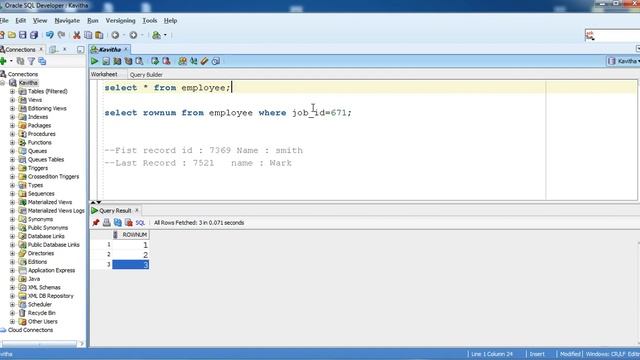Expand the Triggers node
This screenshot has width=640, height=360.
click(x=12, y=168)
